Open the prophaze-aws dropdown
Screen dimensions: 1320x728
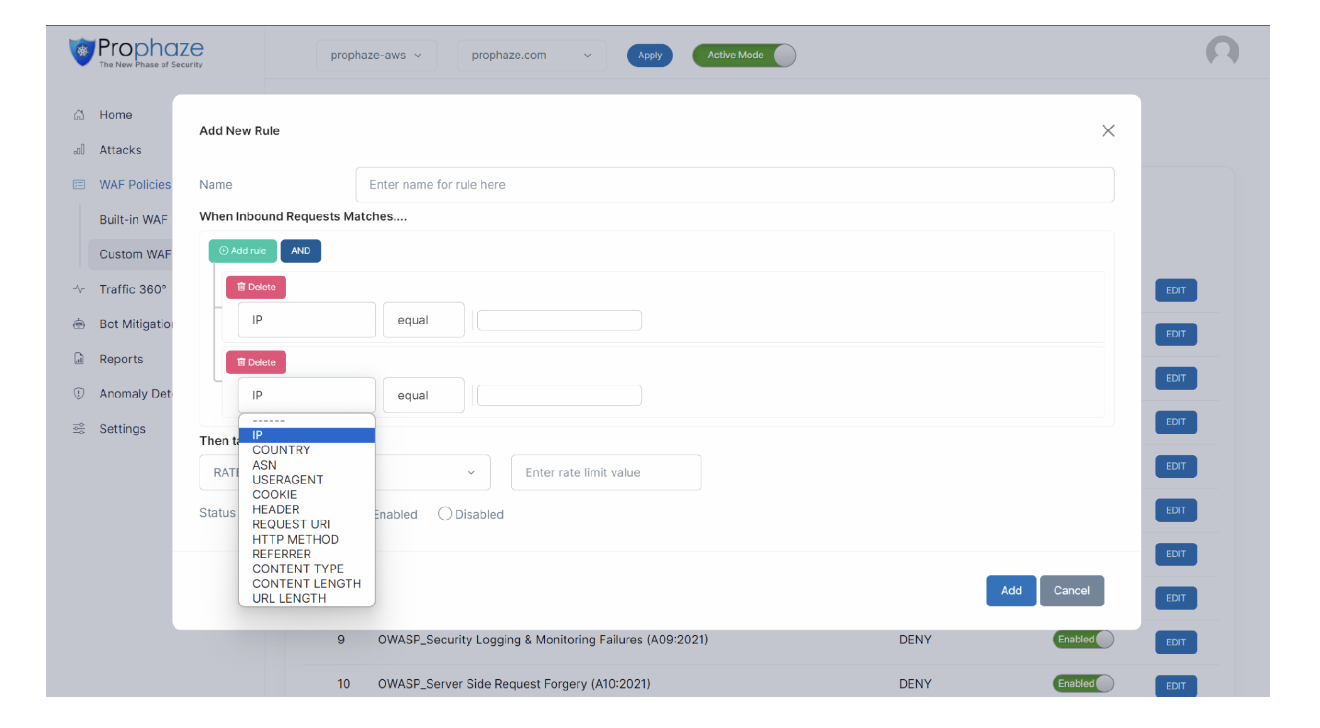pyautogui.click(x=376, y=55)
